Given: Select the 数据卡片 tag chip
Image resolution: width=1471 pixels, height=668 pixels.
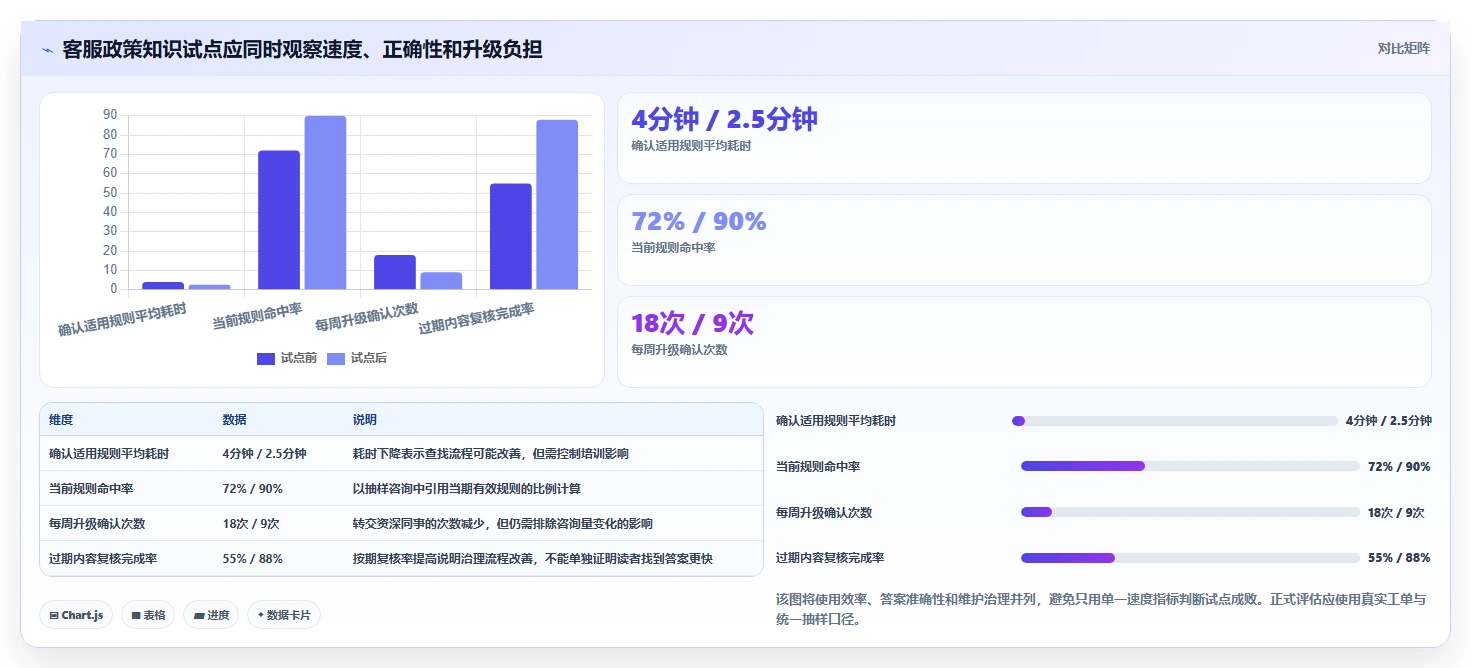Looking at the screenshot, I should click(284, 615).
